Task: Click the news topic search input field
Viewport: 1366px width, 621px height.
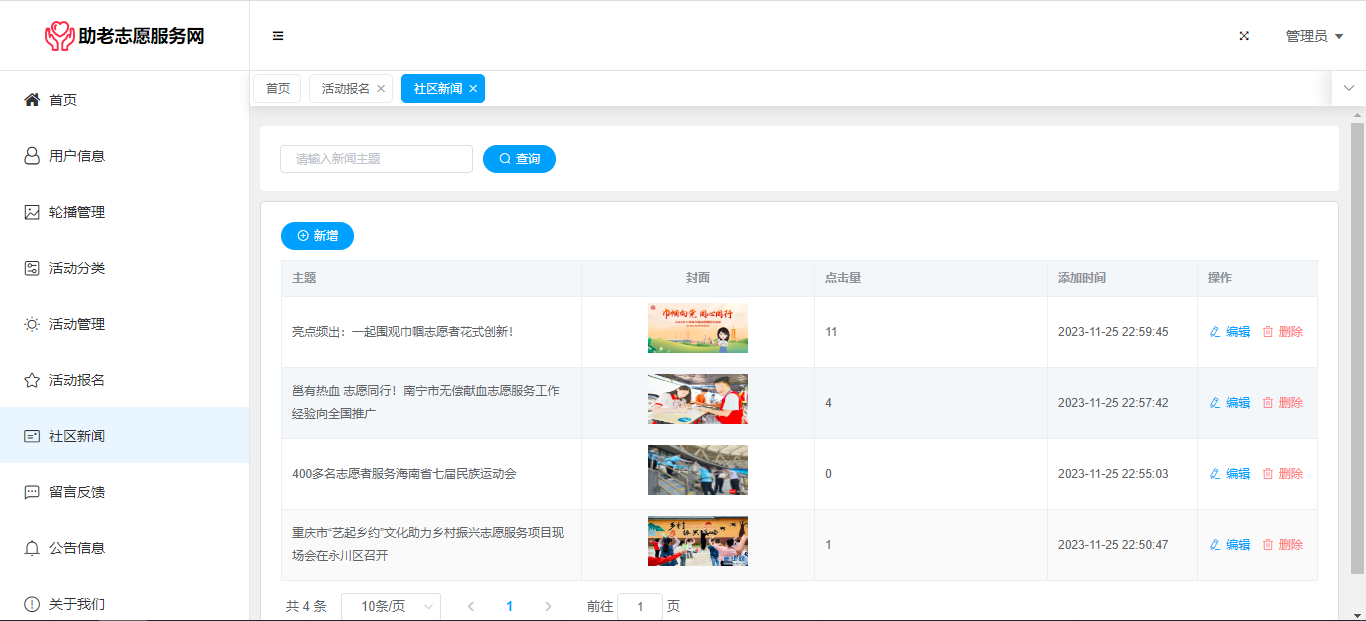Action: click(x=376, y=159)
